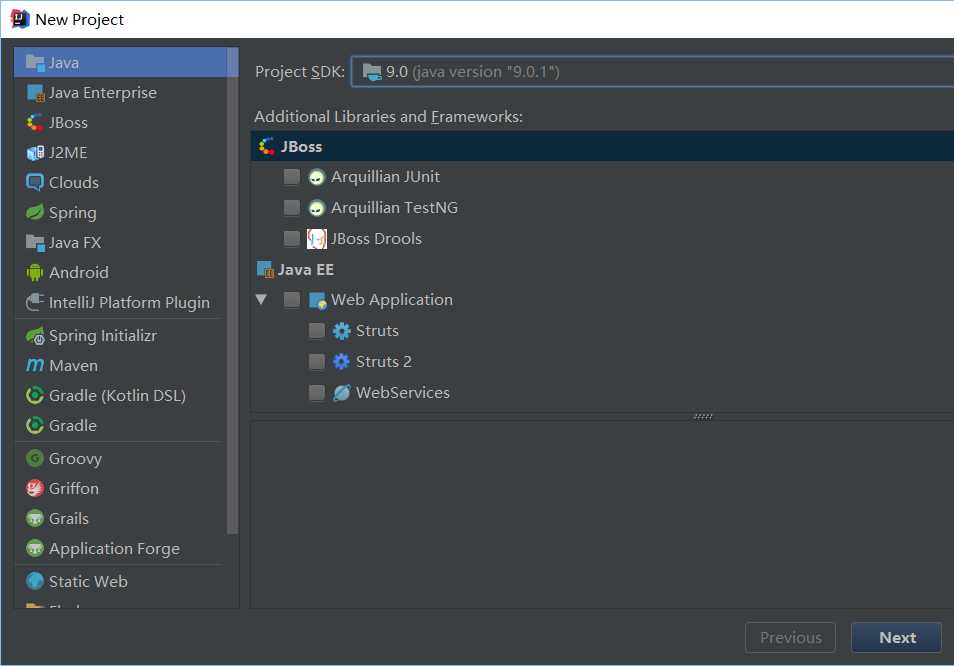Click the WebServices icon
The image size is (954, 666).
[341, 393]
